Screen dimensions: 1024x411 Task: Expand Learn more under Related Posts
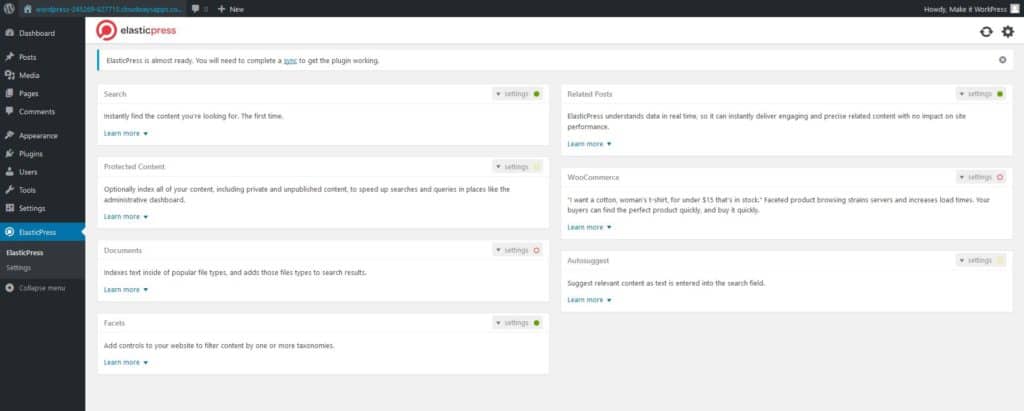pos(590,144)
